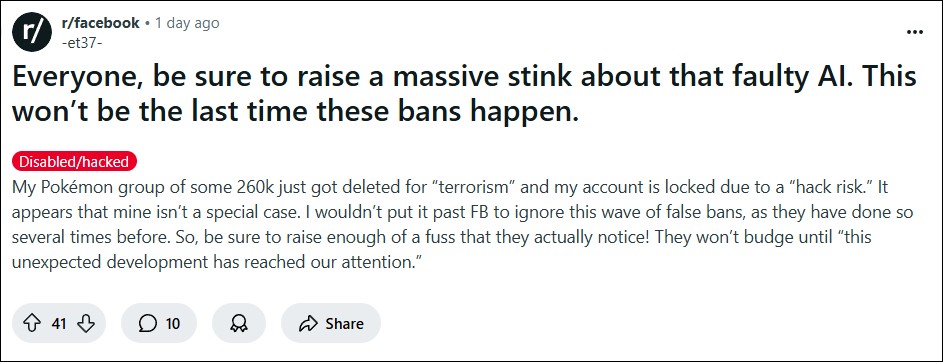Click the share arrow icon
The height and width of the screenshot is (362, 943).
pyautogui.click(x=307, y=324)
